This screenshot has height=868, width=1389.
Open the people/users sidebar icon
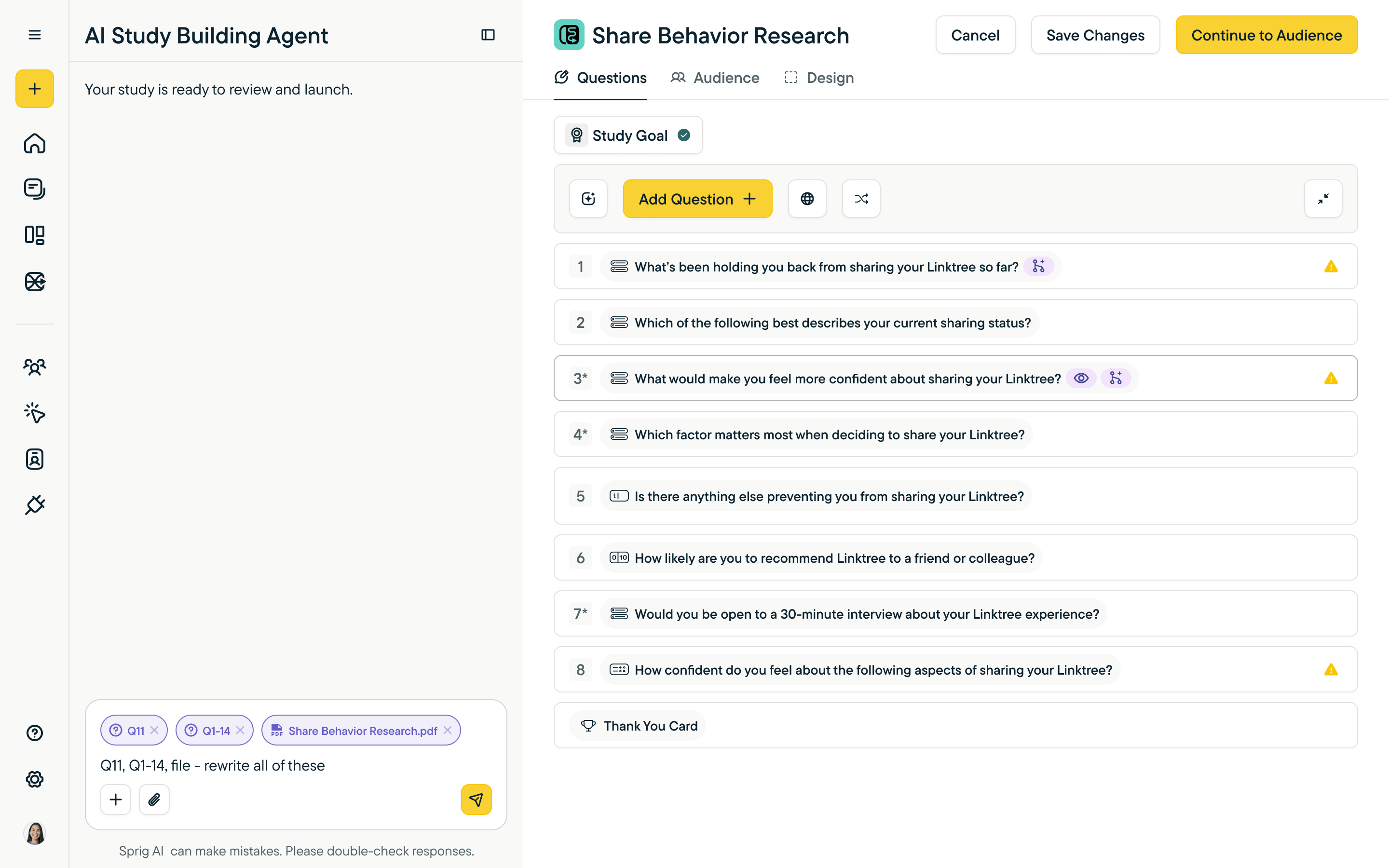pos(34,367)
